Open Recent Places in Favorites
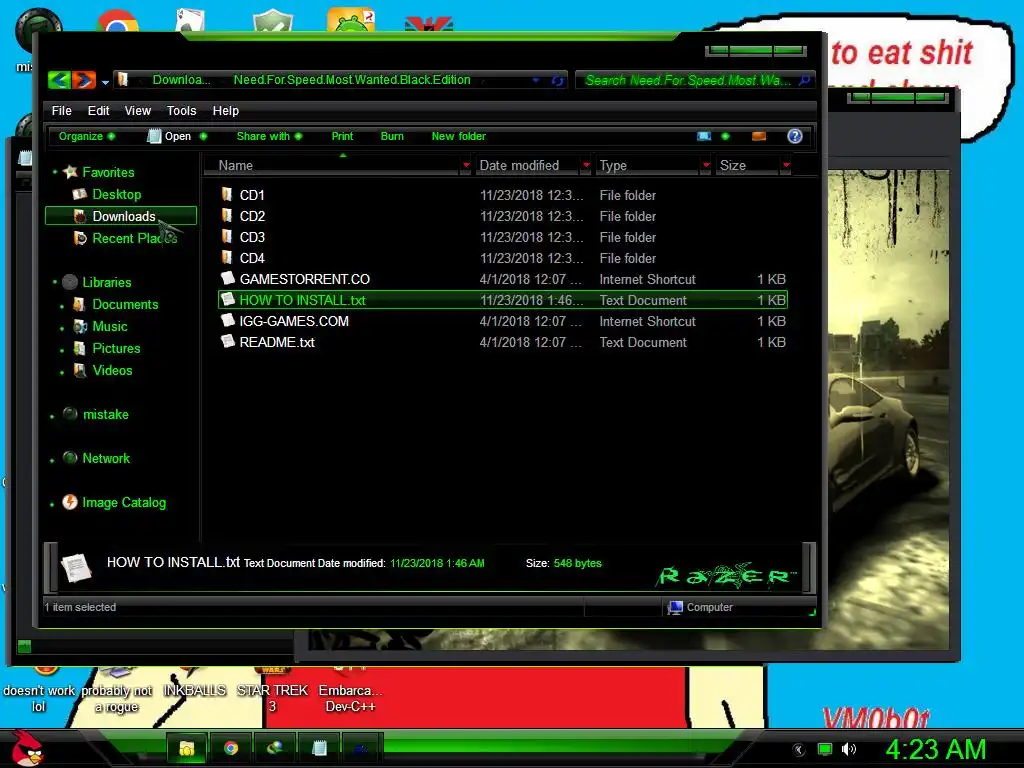 coord(135,238)
